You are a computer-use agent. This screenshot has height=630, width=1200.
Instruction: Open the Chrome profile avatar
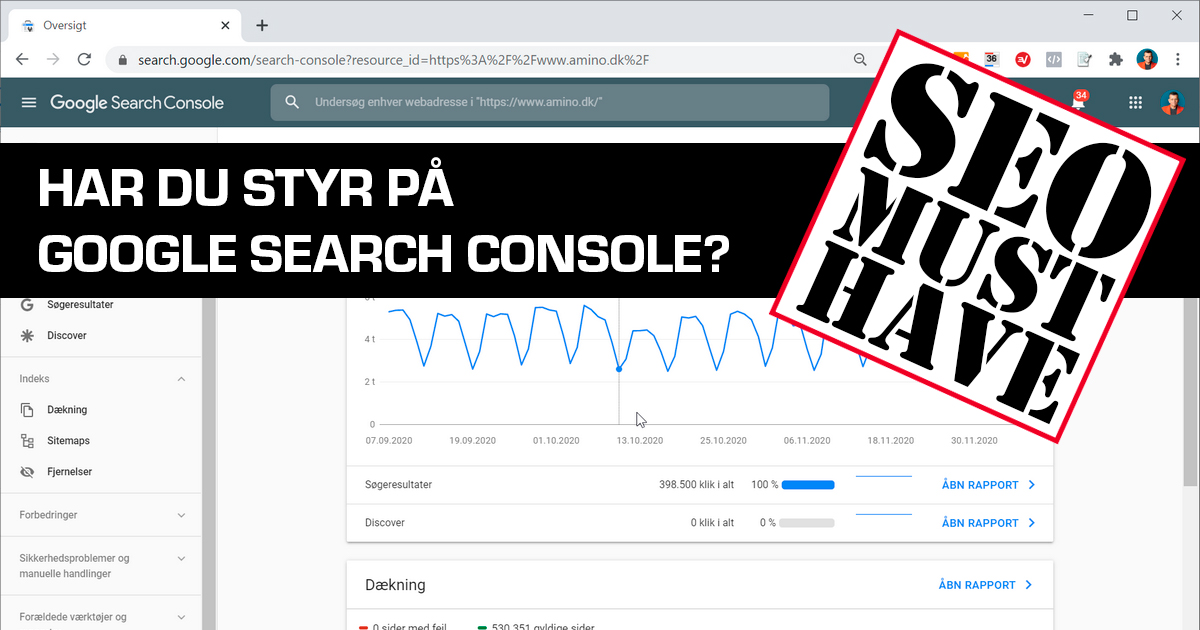point(1147,59)
